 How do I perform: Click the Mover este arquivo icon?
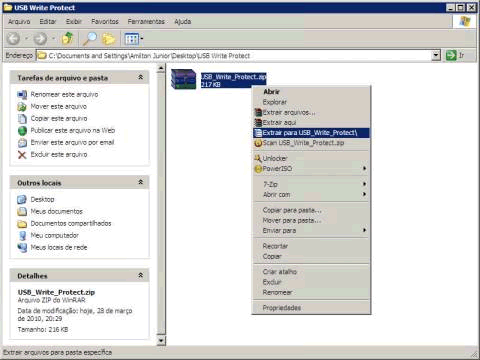point(22,107)
